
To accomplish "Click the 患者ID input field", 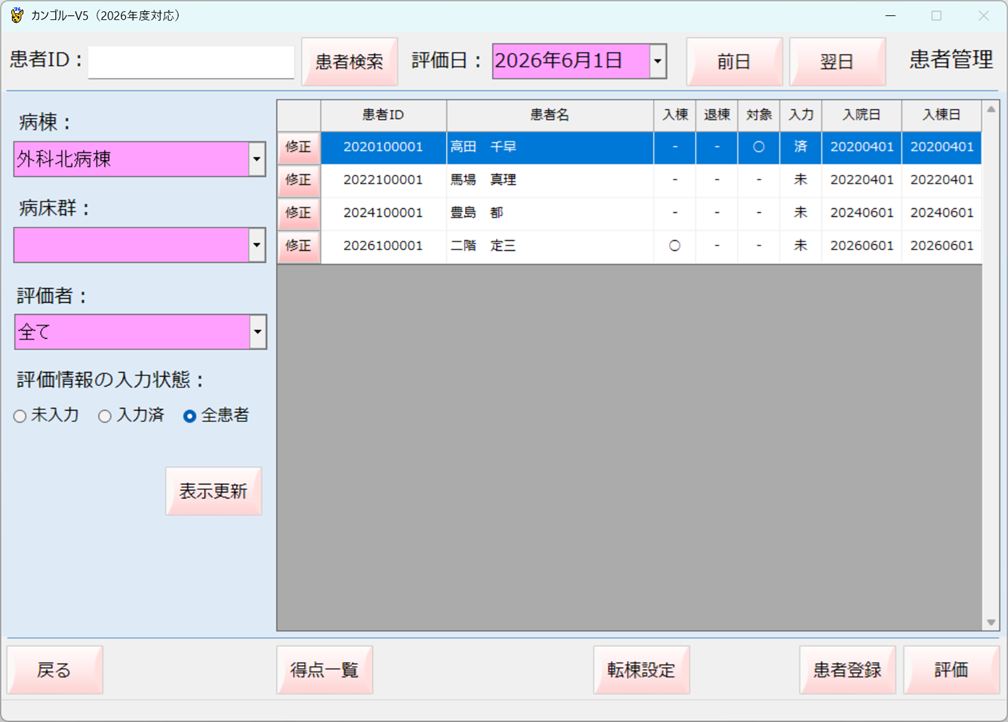I will (191, 62).
